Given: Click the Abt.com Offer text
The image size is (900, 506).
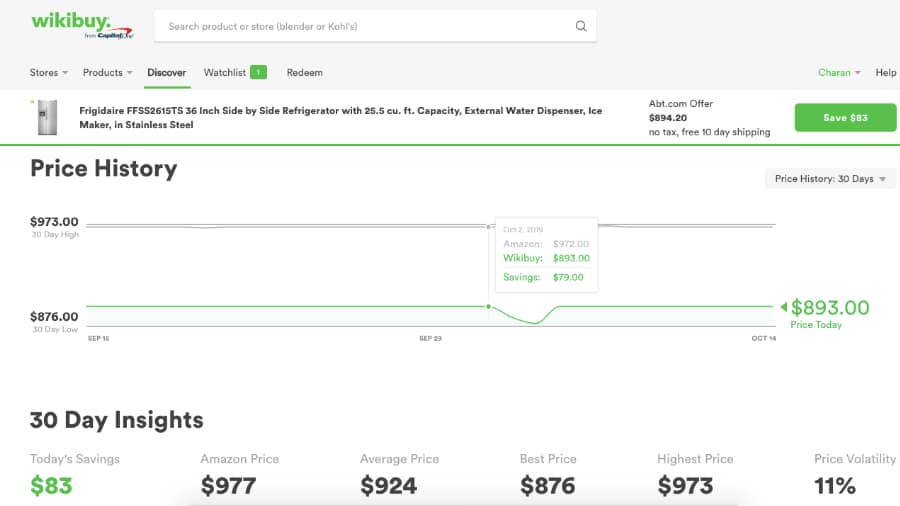Looking at the screenshot, I should [681, 104].
